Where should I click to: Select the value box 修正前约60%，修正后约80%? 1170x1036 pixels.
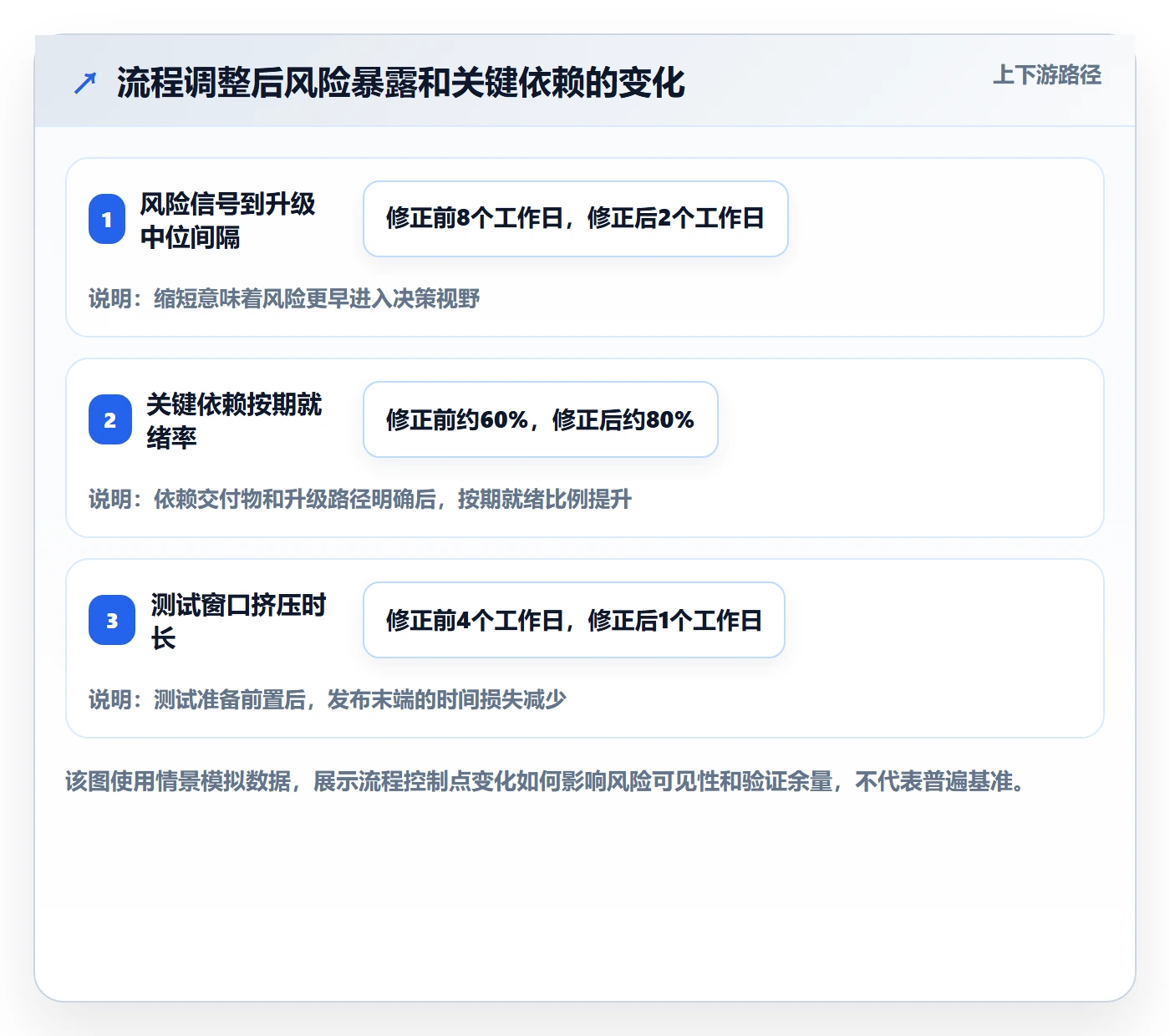click(x=541, y=419)
